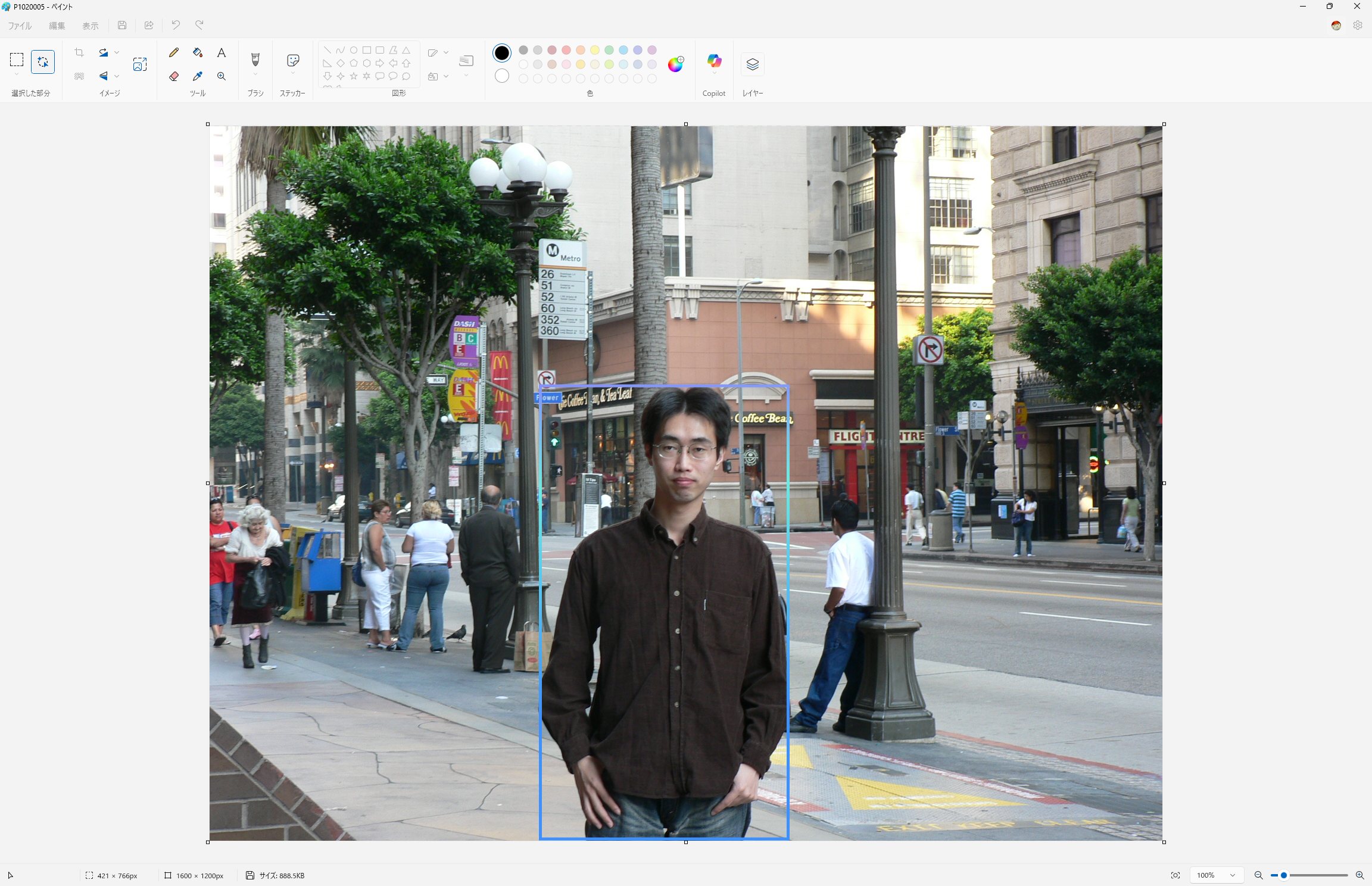This screenshot has height=886, width=1372.
Task: Select the Fill bucket tool
Action: click(198, 52)
